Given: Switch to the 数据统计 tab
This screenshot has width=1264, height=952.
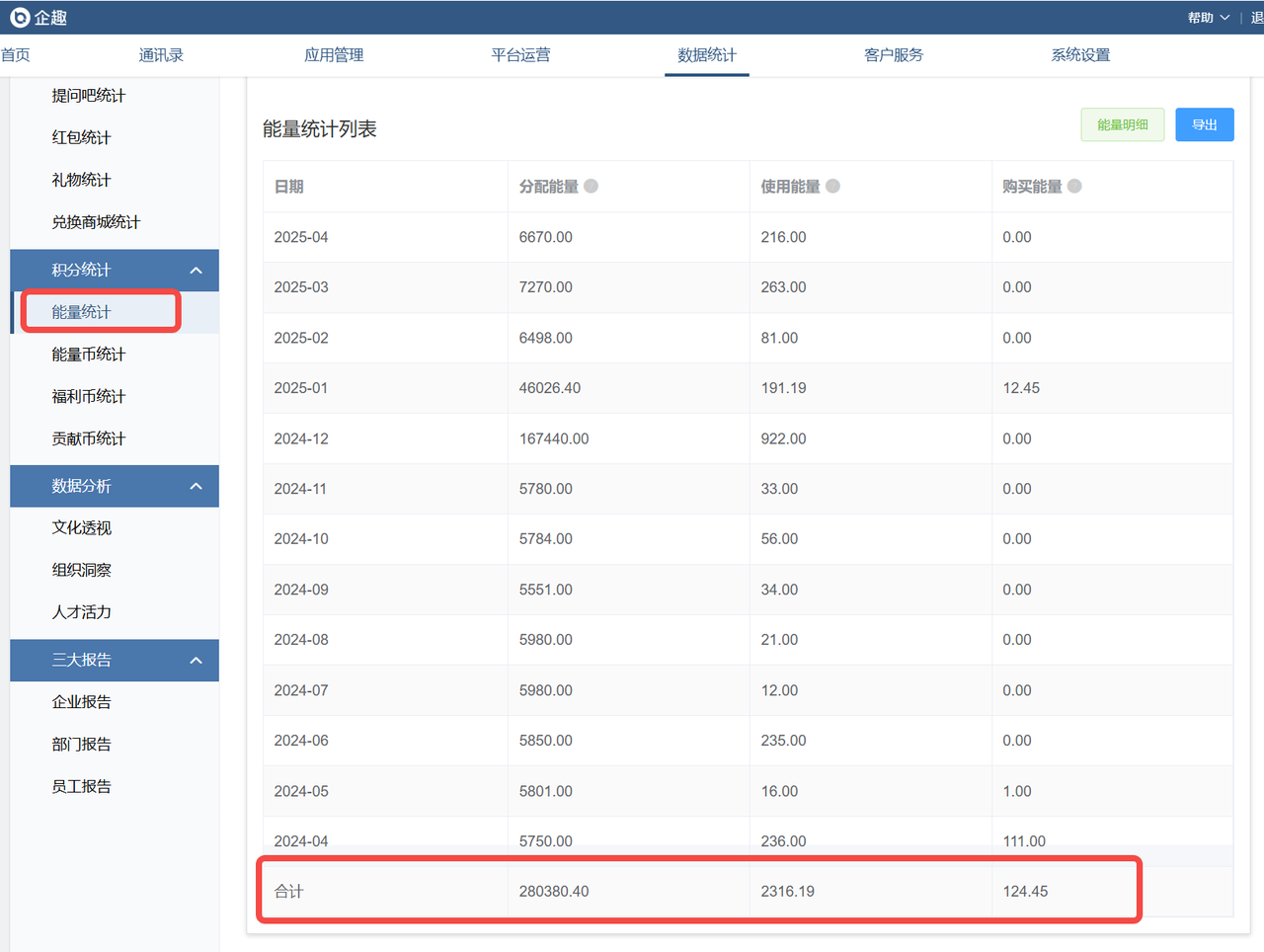Looking at the screenshot, I should [x=706, y=55].
